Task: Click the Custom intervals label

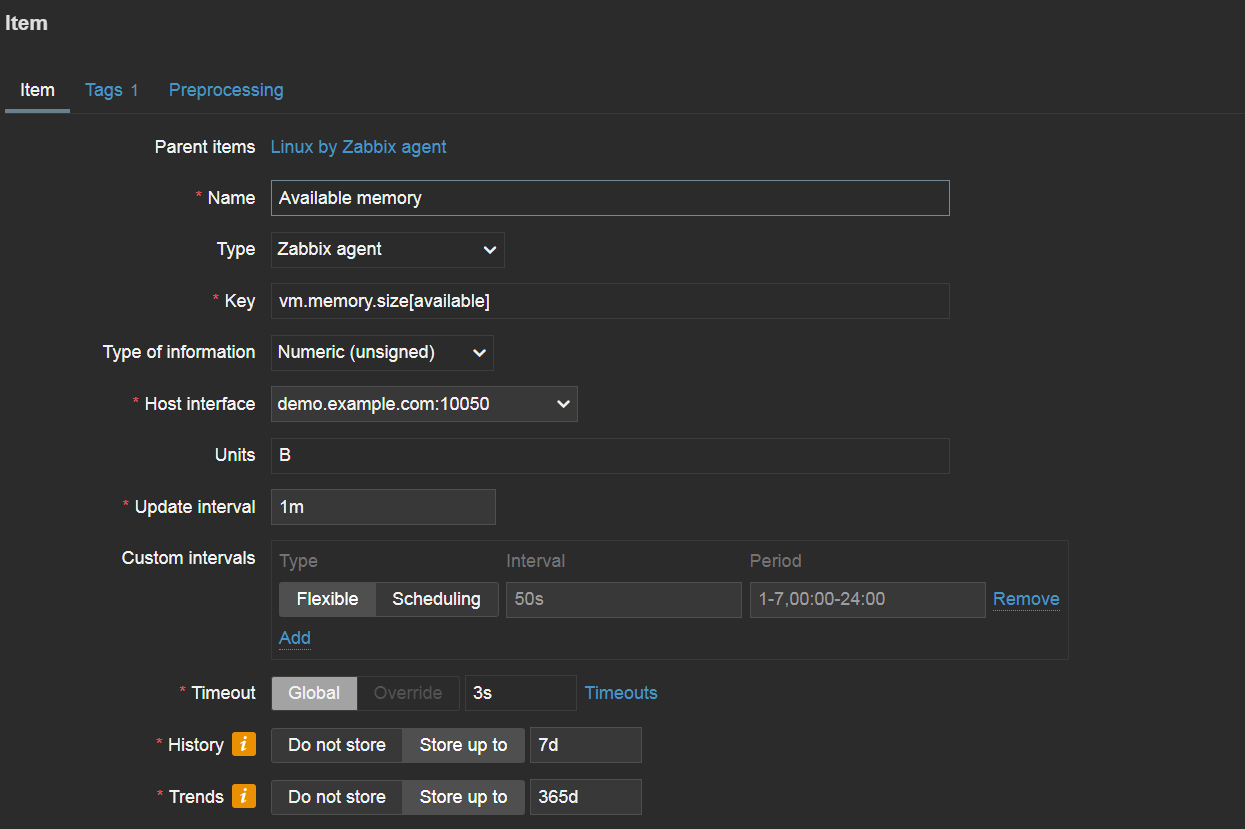Action: coord(189,558)
